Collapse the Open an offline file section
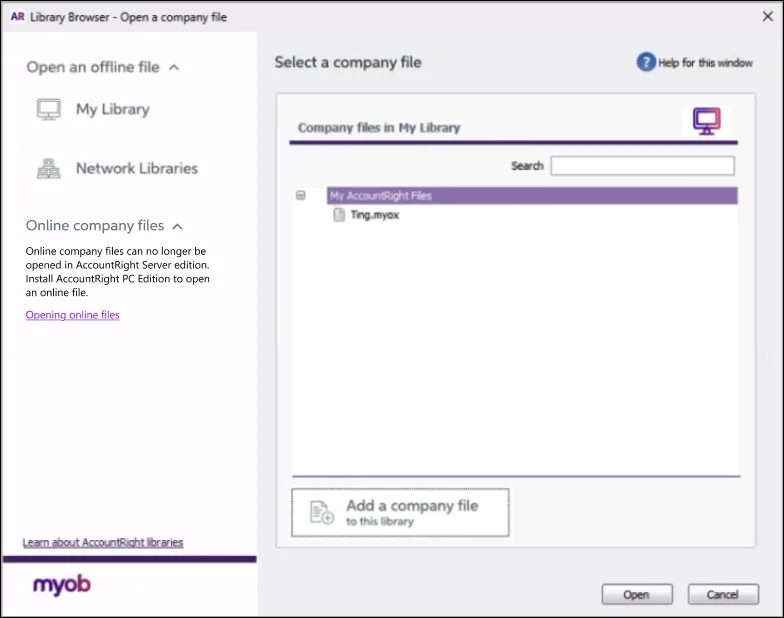This screenshot has width=784, height=618. [x=174, y=68]
